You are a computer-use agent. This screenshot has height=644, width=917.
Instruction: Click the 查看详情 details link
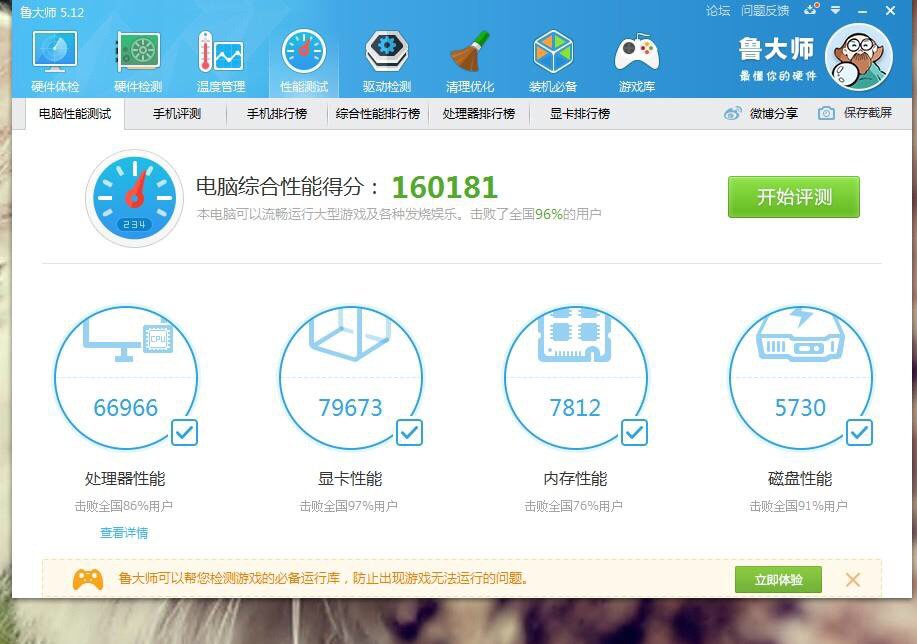point(124,533)
